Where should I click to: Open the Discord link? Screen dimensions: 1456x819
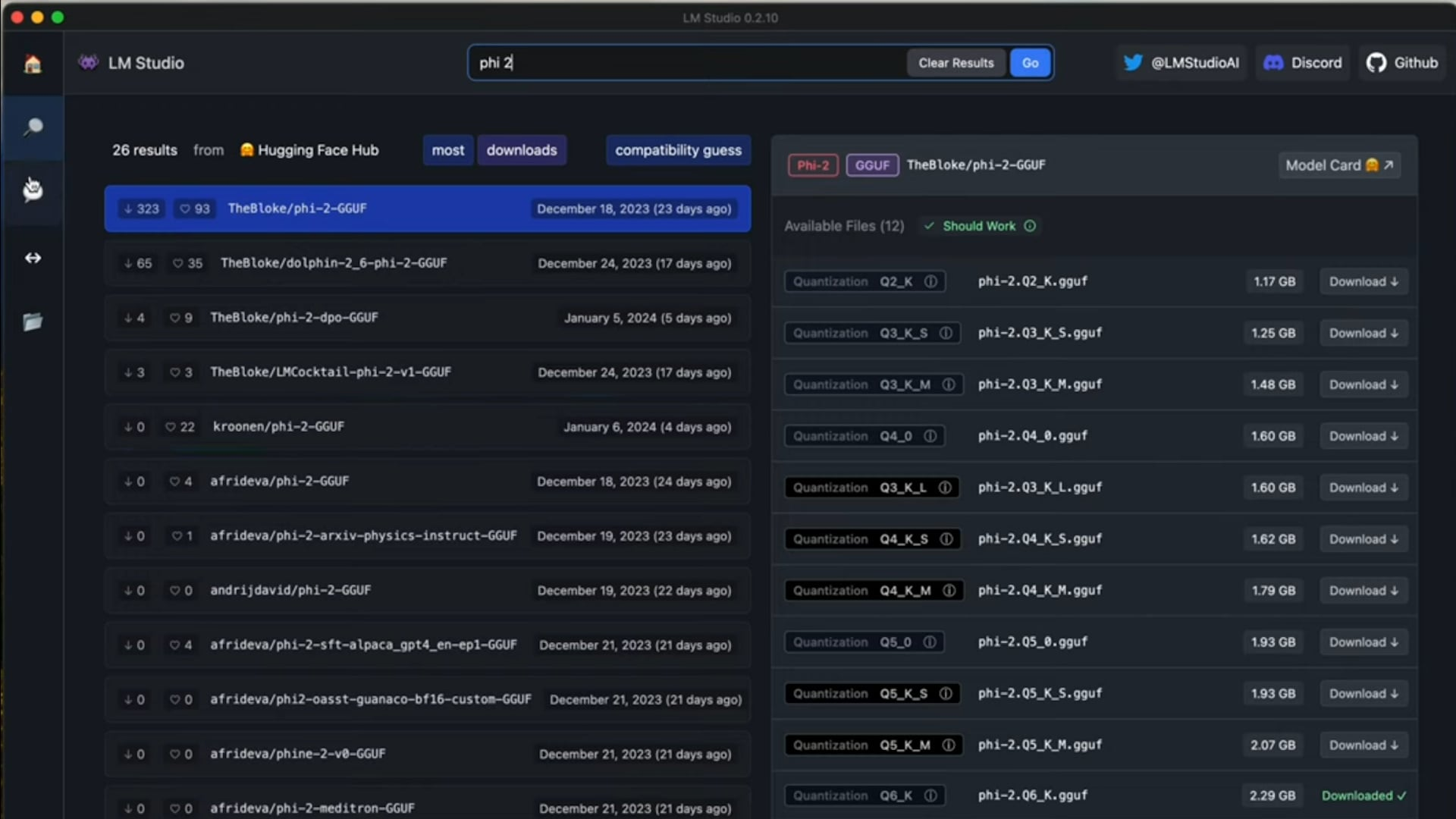click(1303, 63)
